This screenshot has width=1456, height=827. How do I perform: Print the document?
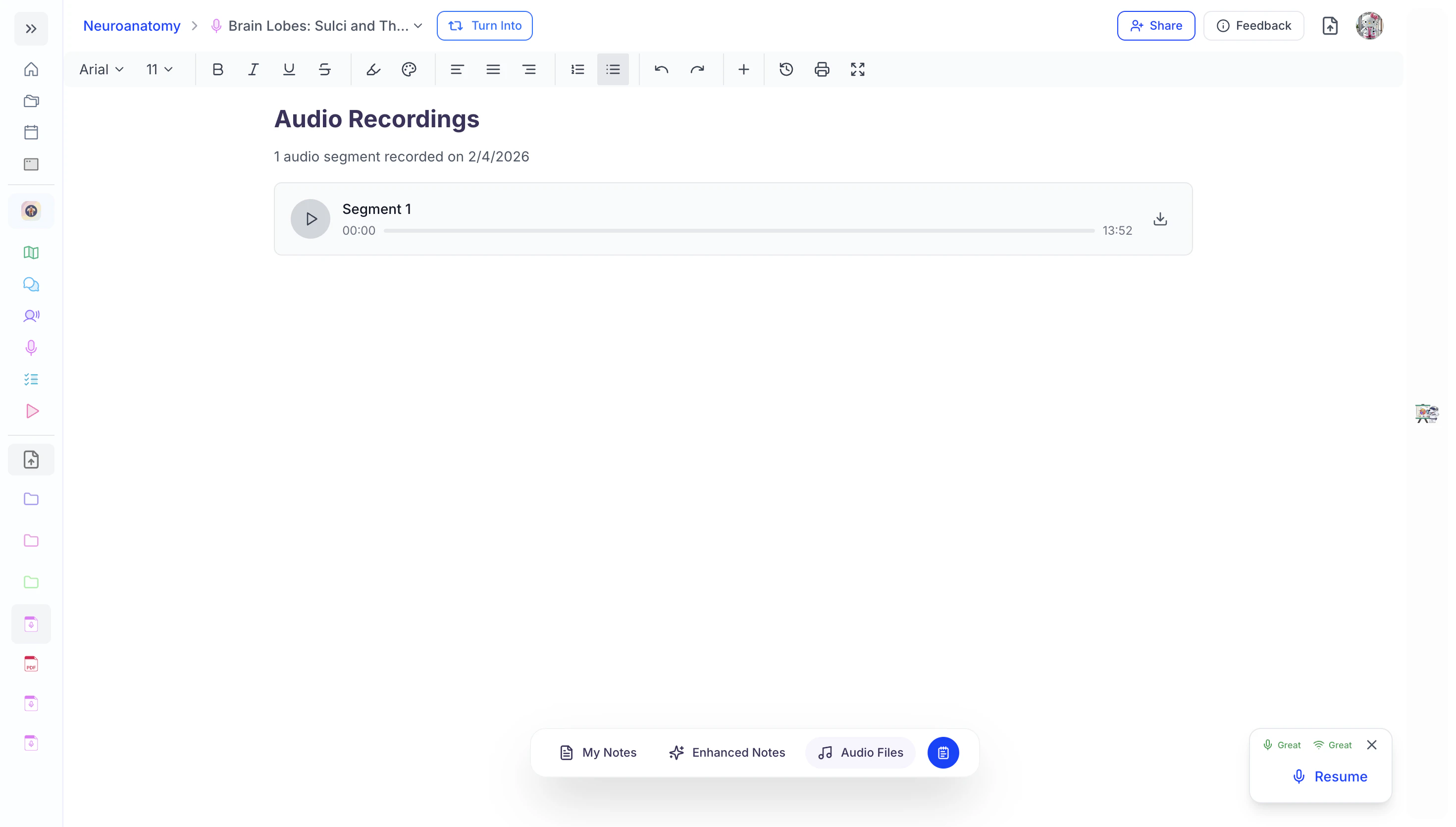(x=822, y=69)
